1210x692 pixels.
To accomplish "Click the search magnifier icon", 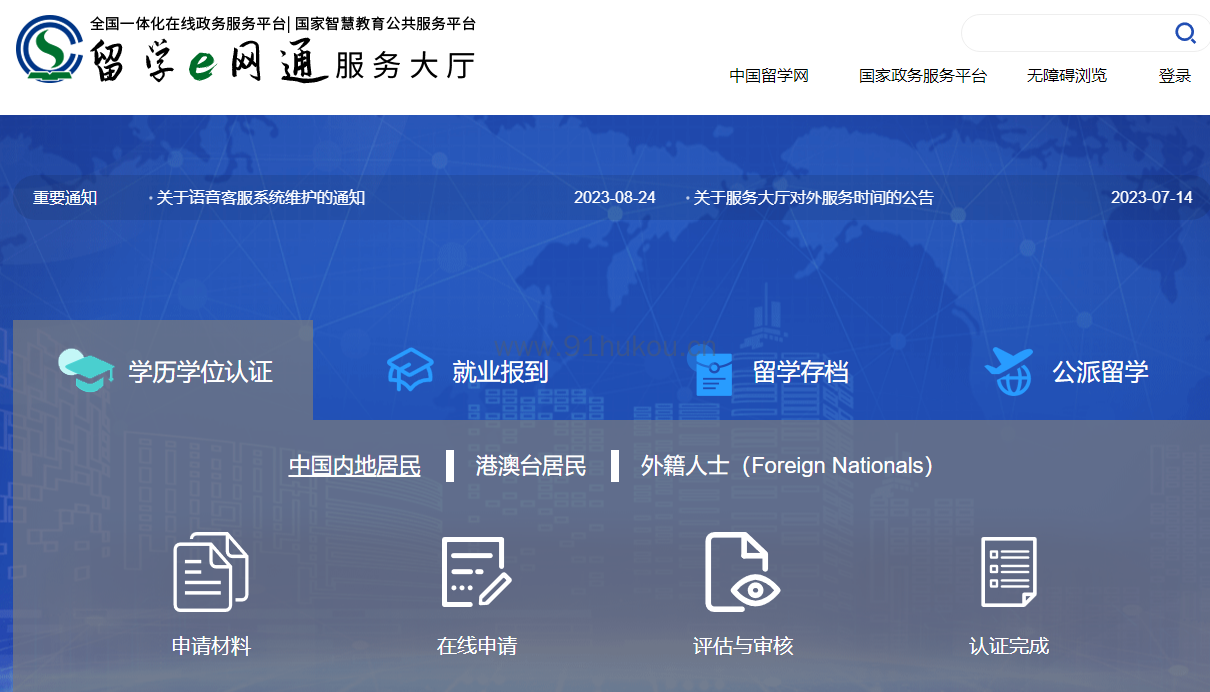I will 1185,34.
